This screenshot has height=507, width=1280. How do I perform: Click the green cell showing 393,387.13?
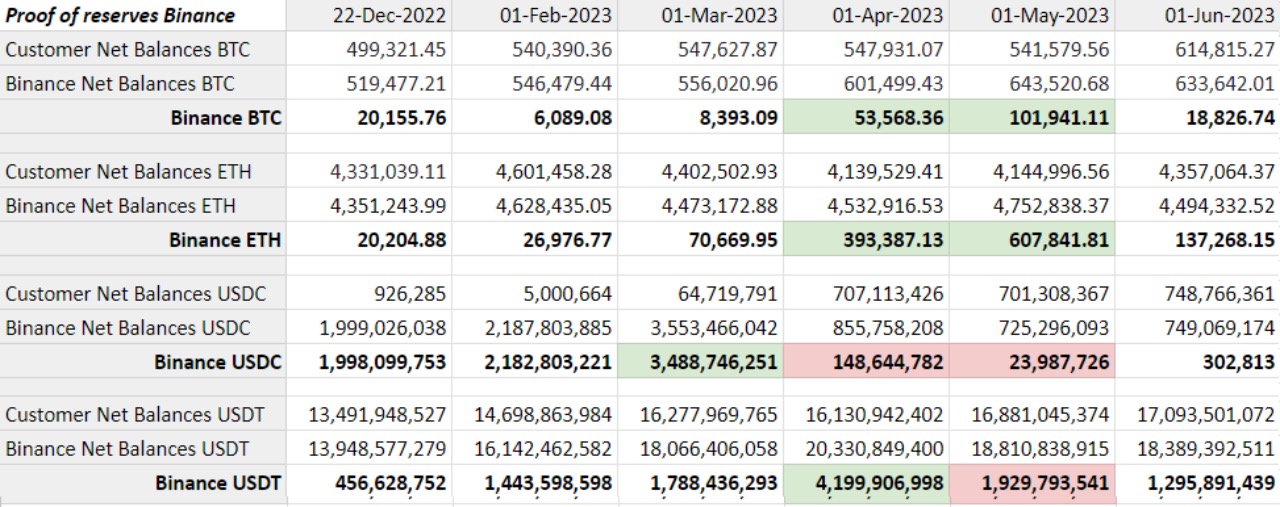coord(866,240)
